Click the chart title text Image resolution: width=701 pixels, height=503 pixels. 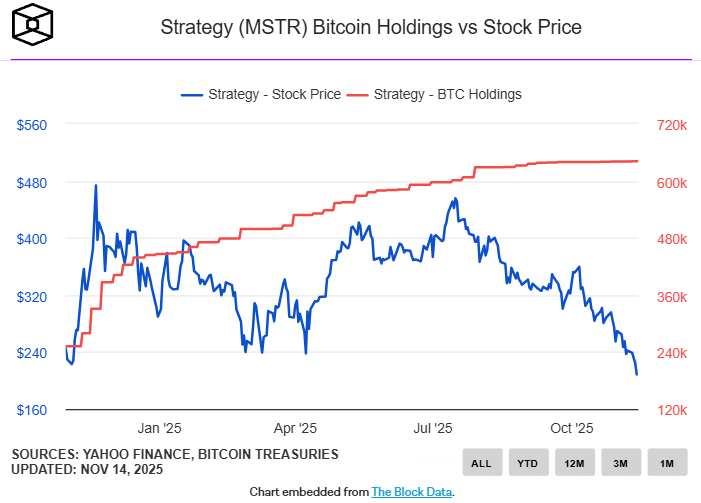[x=371, y=27]
